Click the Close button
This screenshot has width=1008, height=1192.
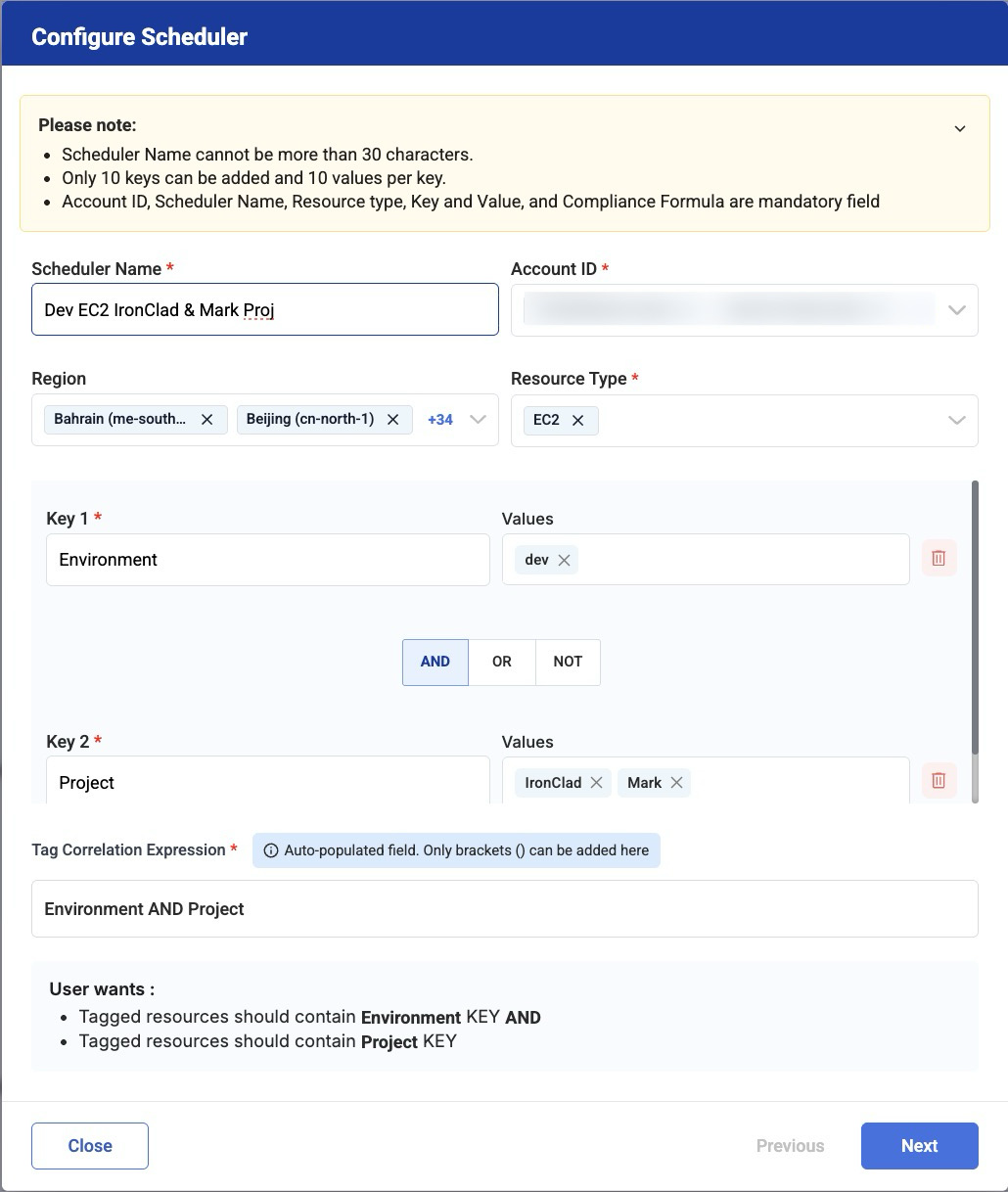point(90,1146)
